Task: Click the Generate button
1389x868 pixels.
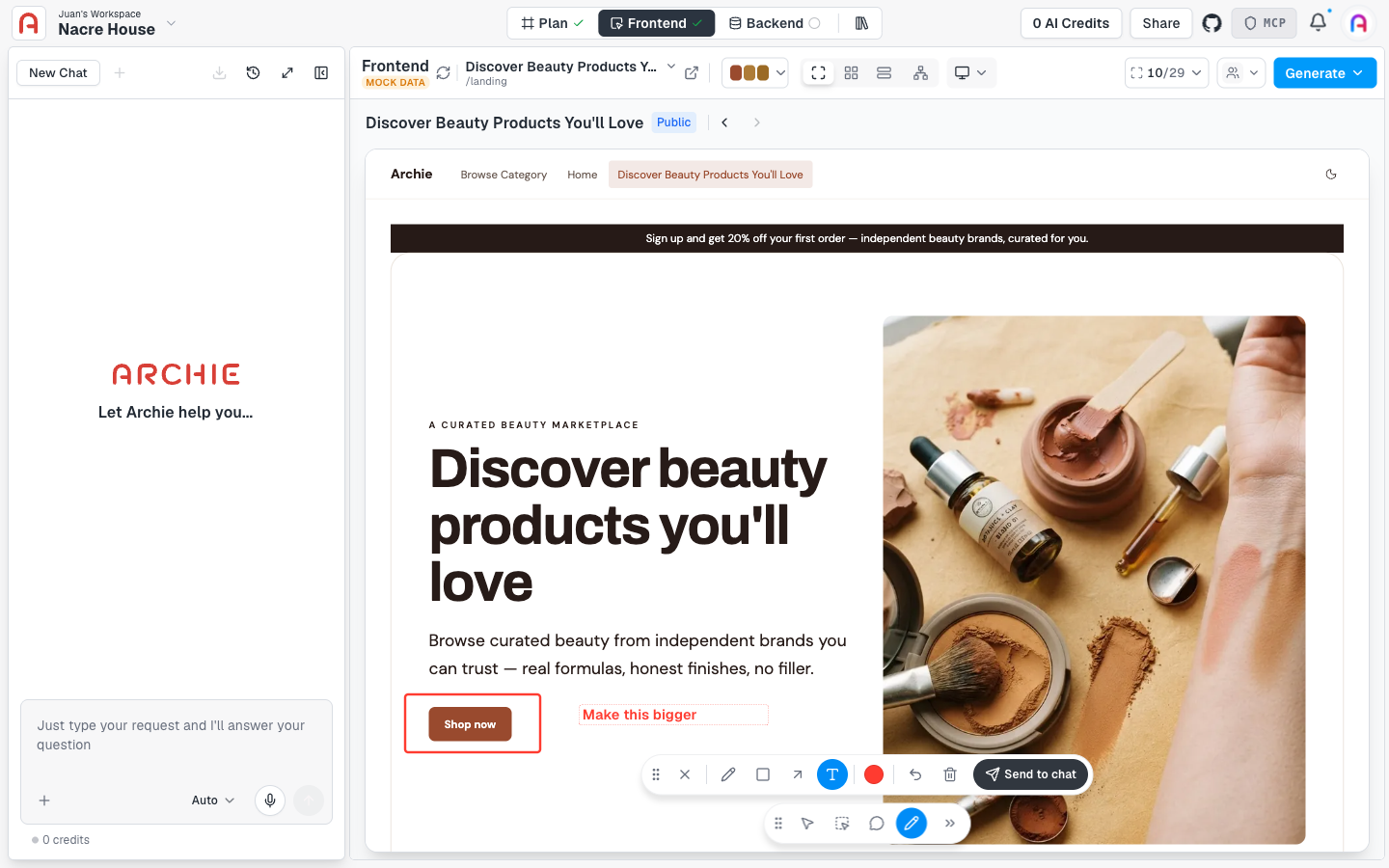Action: 1324,73
